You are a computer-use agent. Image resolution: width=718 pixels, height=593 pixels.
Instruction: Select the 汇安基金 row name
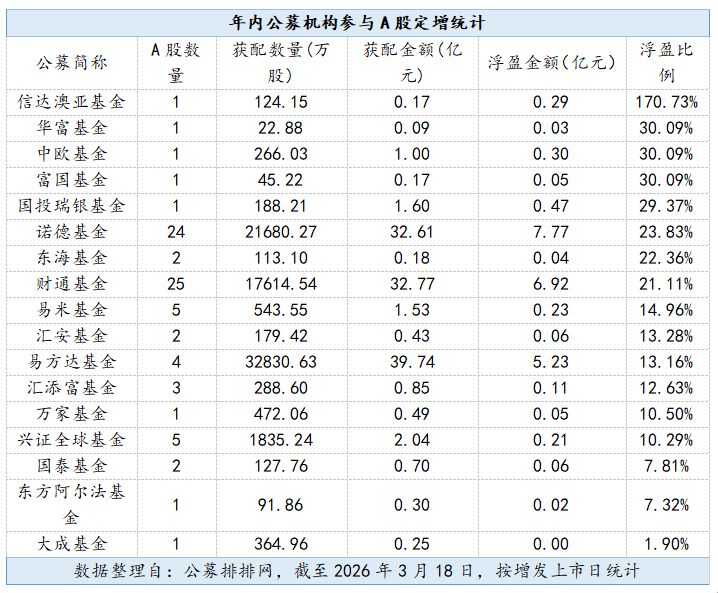click(71, 337)
